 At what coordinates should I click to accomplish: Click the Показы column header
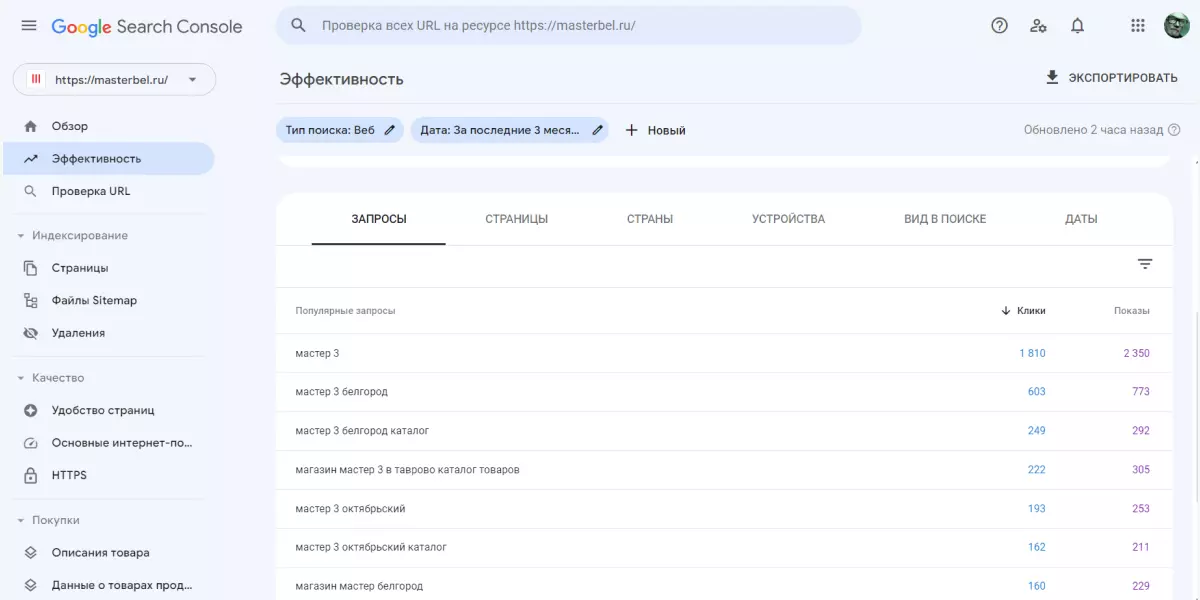point(1131,311)
